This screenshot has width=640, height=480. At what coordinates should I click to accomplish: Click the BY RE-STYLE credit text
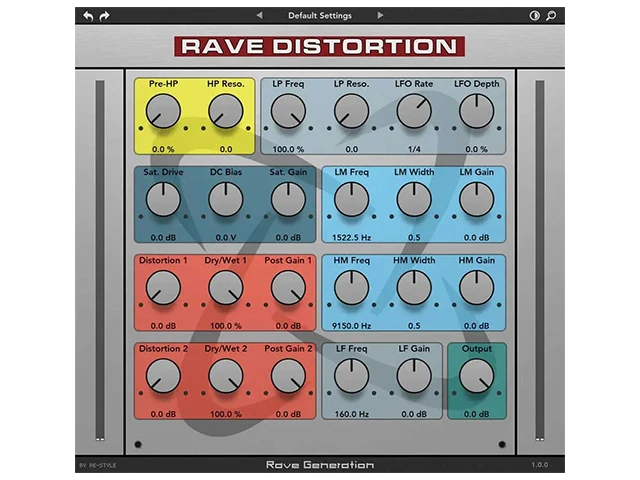click(x=98, y=465)
